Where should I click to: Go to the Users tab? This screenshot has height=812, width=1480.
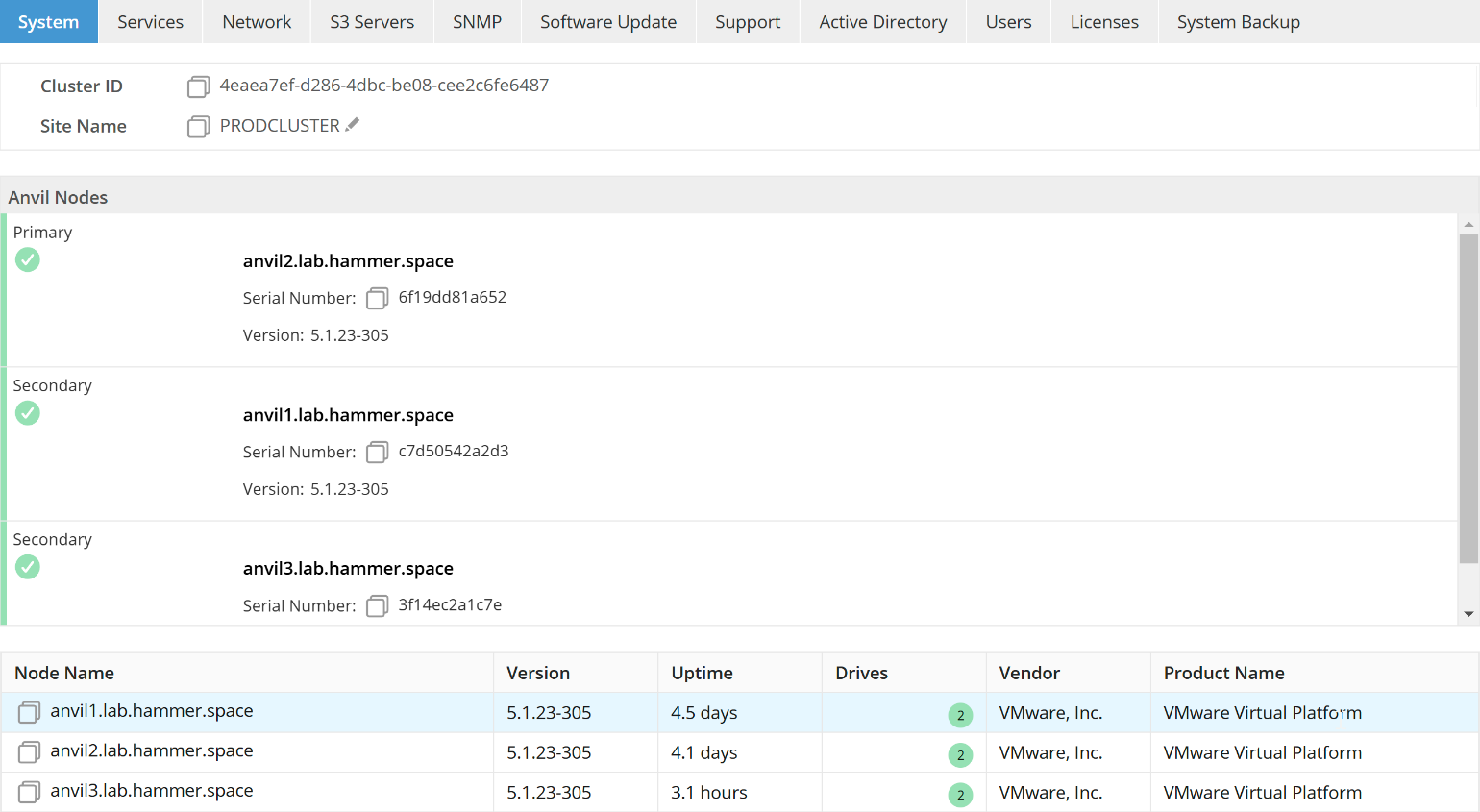point(1009,21)
